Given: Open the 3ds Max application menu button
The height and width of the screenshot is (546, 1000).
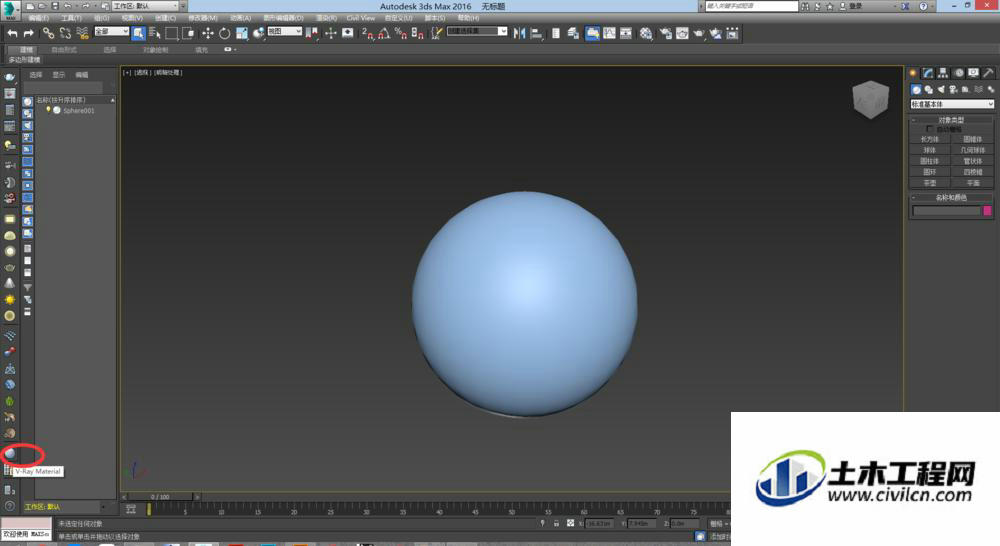Looking at the screenshot, I should pos(10,10).
